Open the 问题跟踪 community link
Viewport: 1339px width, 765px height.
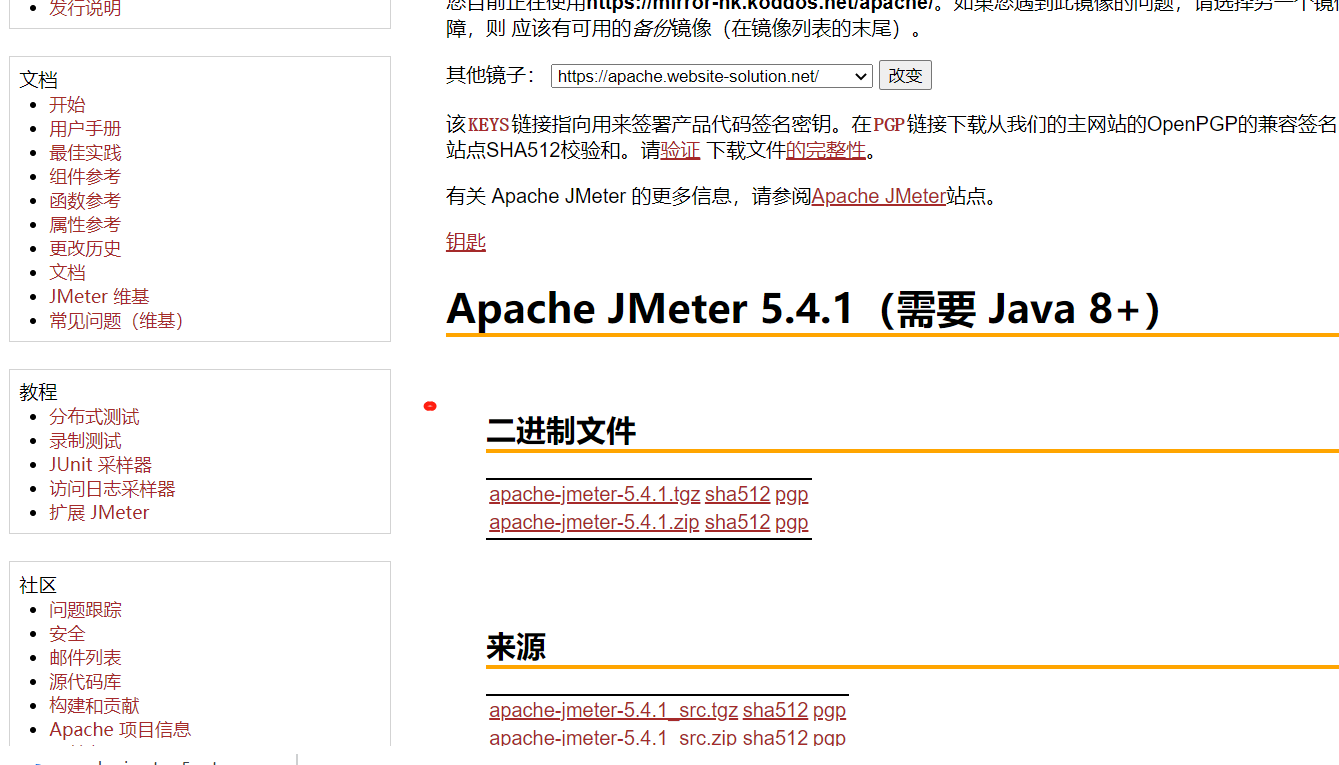pyautogui.click(x=85, y=609)
